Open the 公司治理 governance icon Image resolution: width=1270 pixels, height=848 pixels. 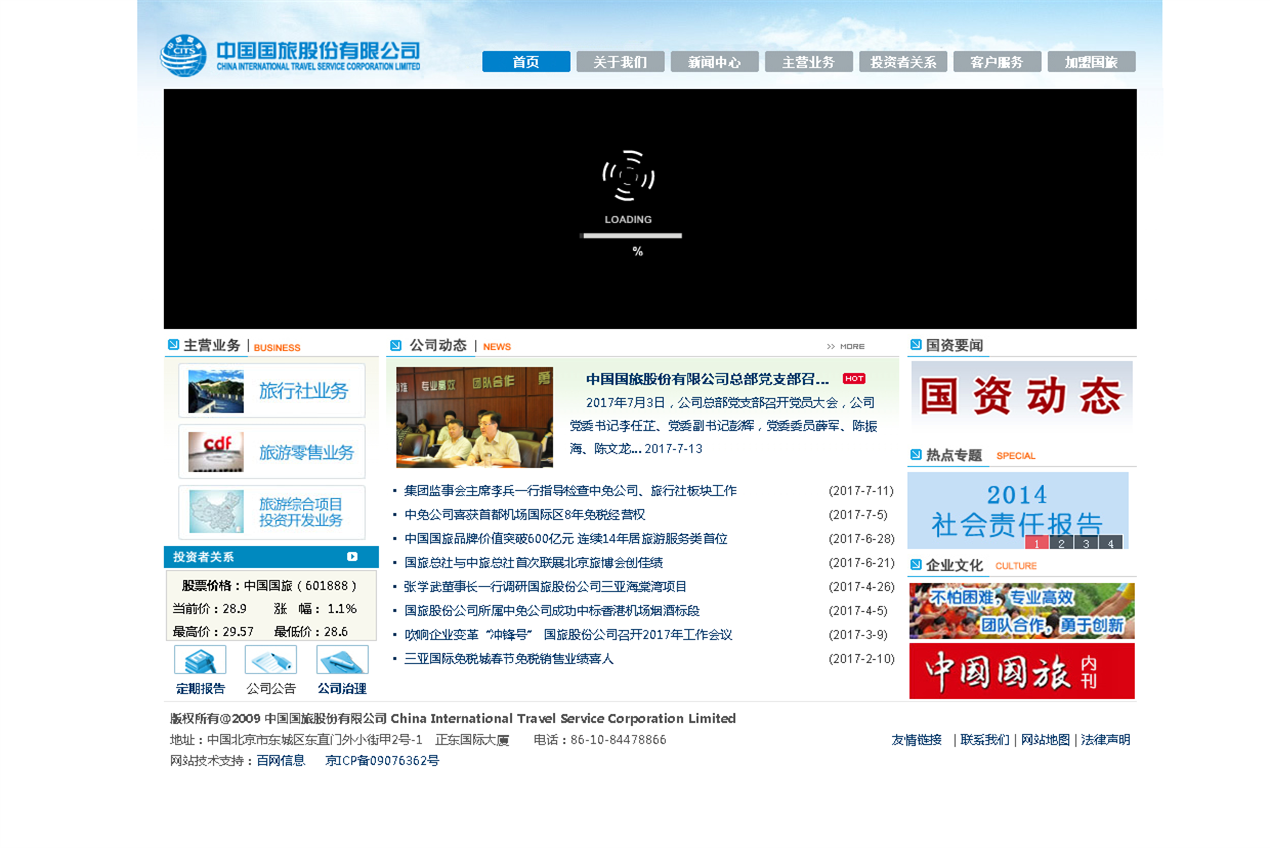(x=342, y=660)
